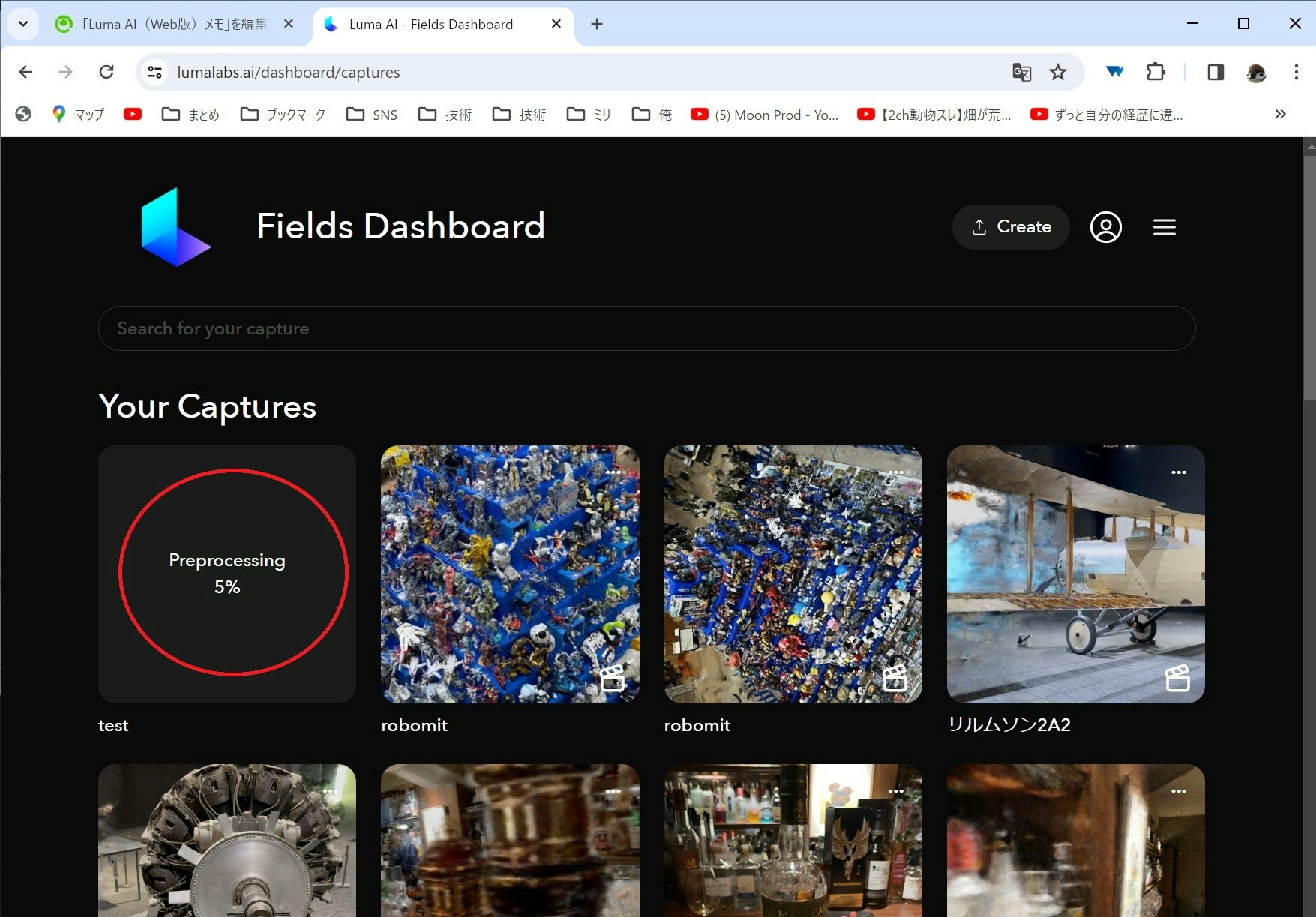Viewport: 1316px width, 917px height.
Task: Open three-dot options on second robomit card
Action: pos(896,472)
